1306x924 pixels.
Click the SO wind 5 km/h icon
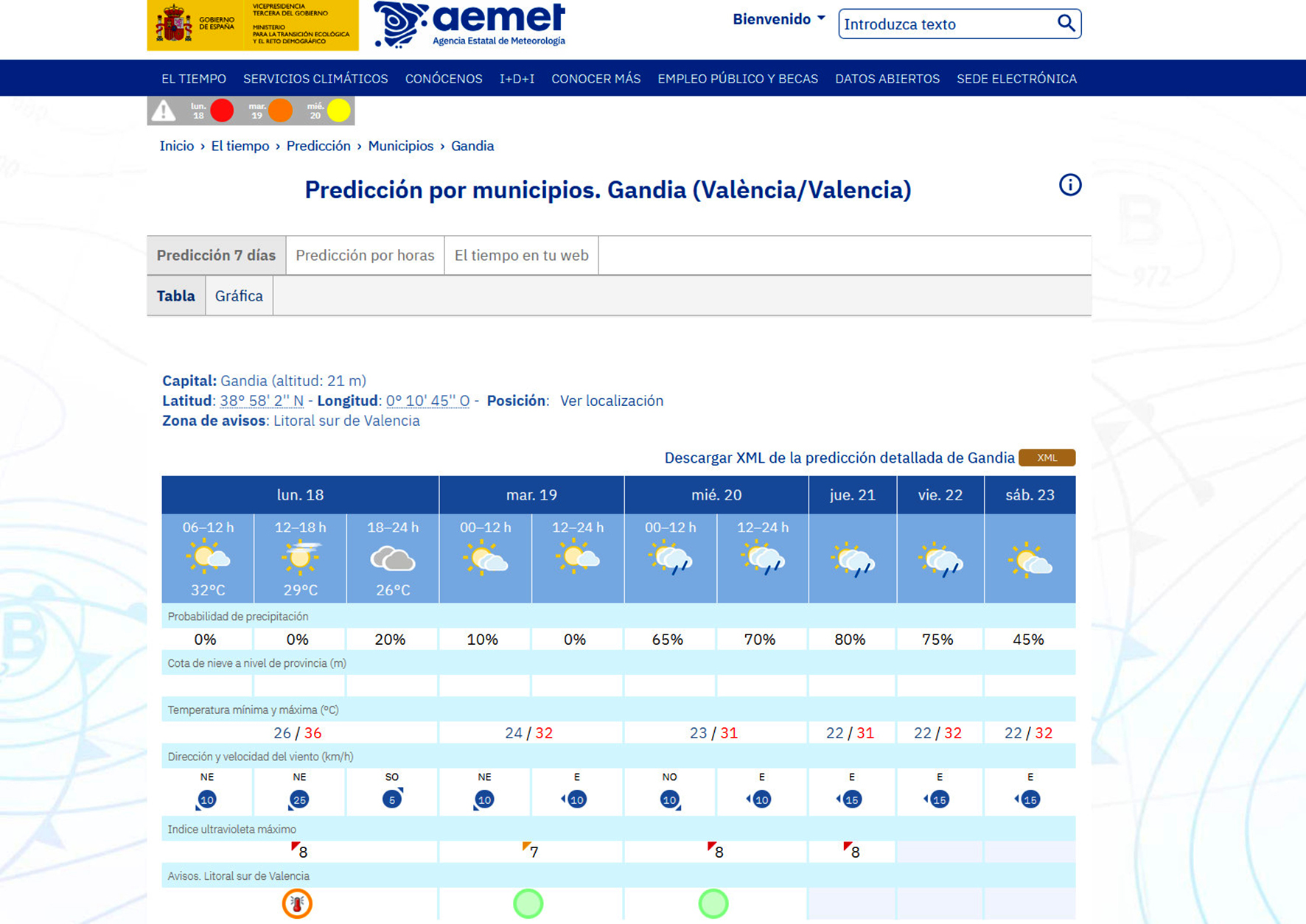click(x=392, y=799)
